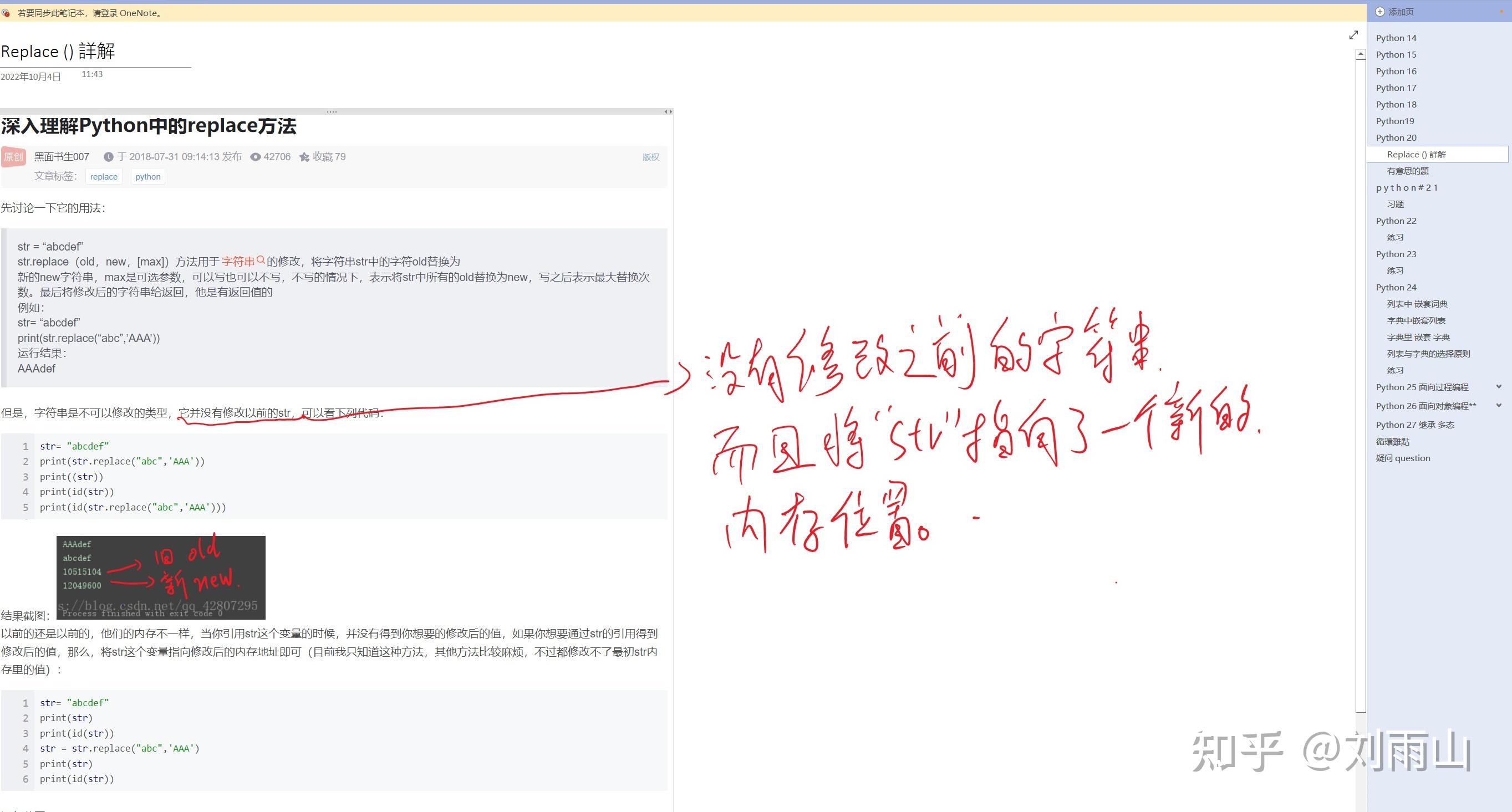Click the result screenshot thumbnail

coord(161,578)
